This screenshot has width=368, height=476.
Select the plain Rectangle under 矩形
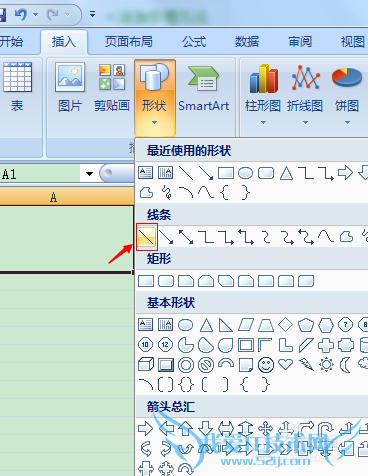click(x=146, y=281)
